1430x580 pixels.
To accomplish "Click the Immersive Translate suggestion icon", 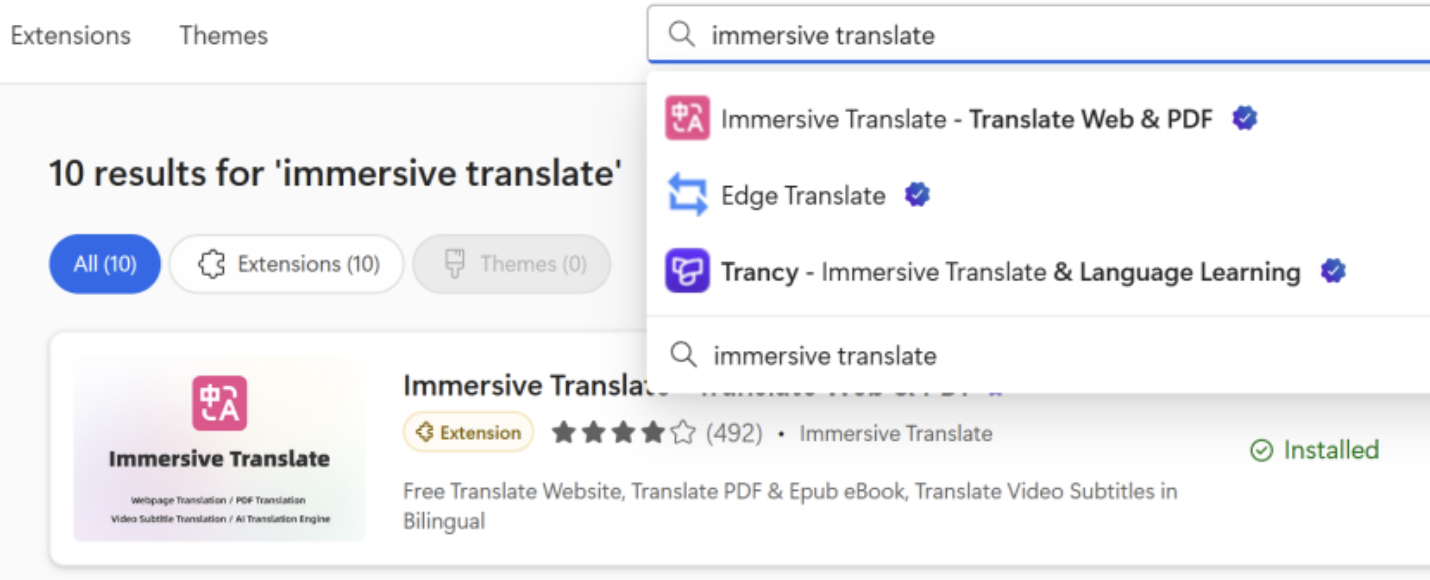I will 687,119.
